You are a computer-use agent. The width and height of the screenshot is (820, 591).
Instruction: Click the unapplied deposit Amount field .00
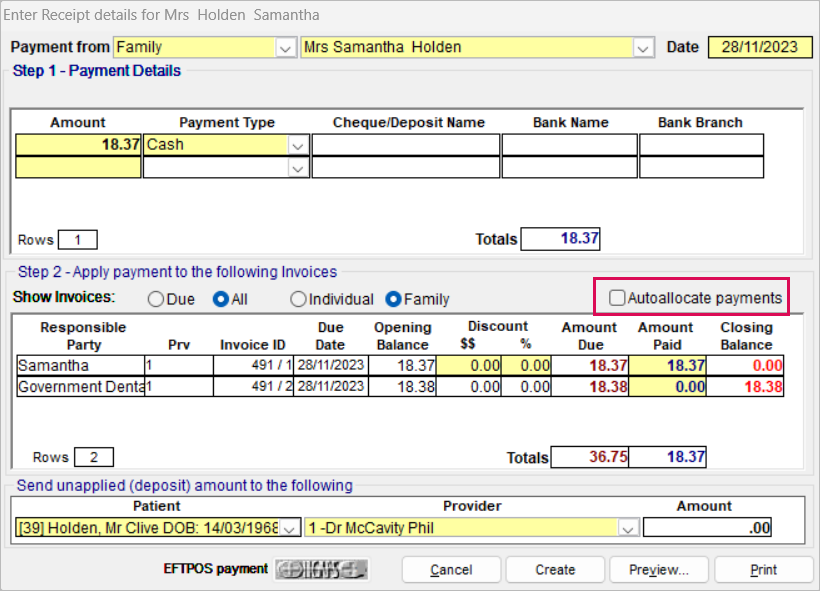point(707,528)
